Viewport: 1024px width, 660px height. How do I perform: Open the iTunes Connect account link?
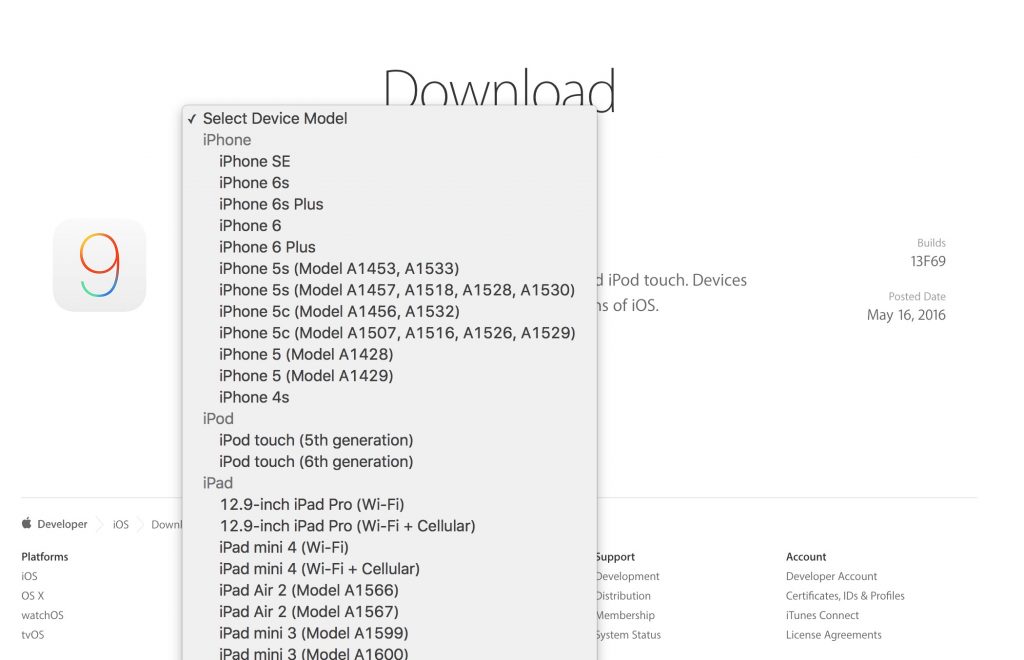tap(822, 615)
